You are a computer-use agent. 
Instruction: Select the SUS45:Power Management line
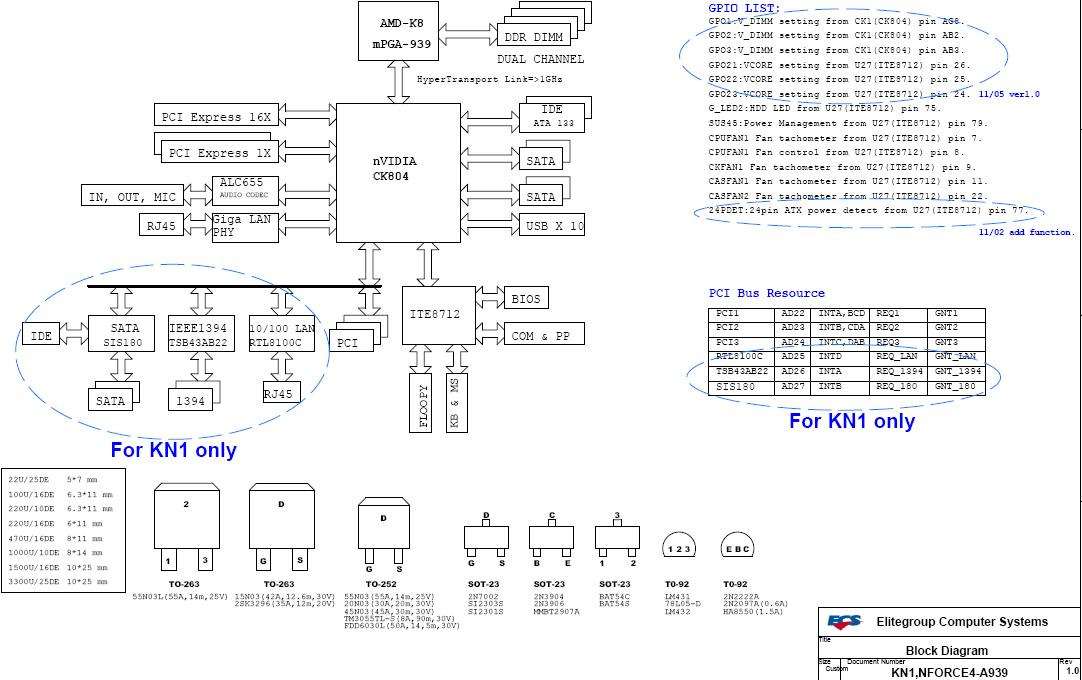[848, 123]
